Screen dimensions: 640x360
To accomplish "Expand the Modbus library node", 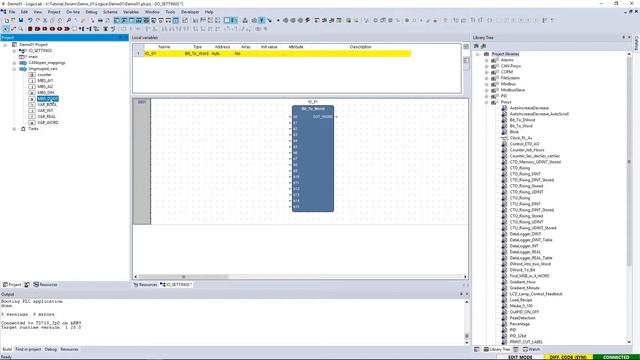I will click(x=487, y=84).
